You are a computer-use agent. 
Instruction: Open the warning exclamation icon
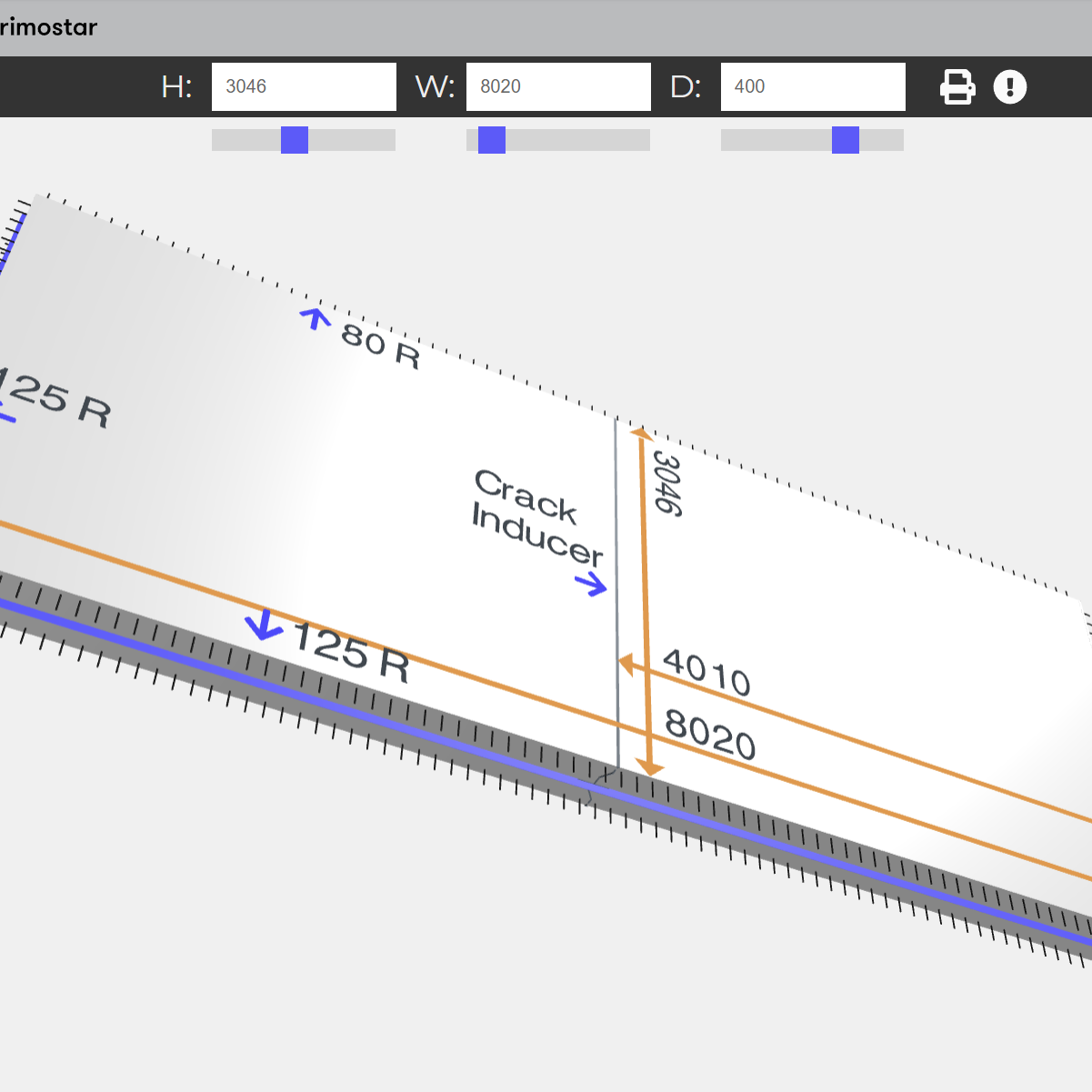1010,86
